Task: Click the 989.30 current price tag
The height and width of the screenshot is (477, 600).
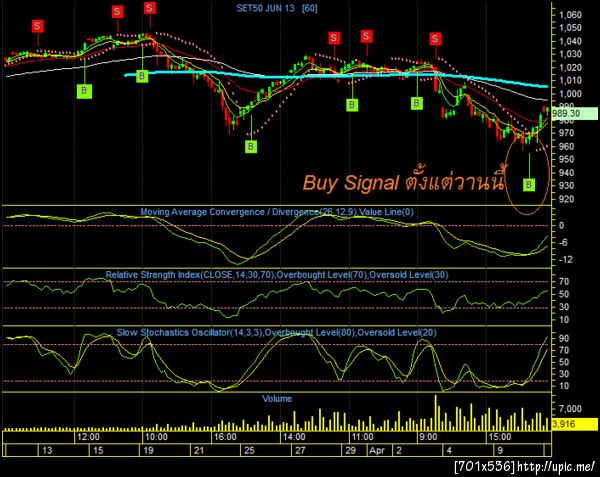Action: coord(574,114)
